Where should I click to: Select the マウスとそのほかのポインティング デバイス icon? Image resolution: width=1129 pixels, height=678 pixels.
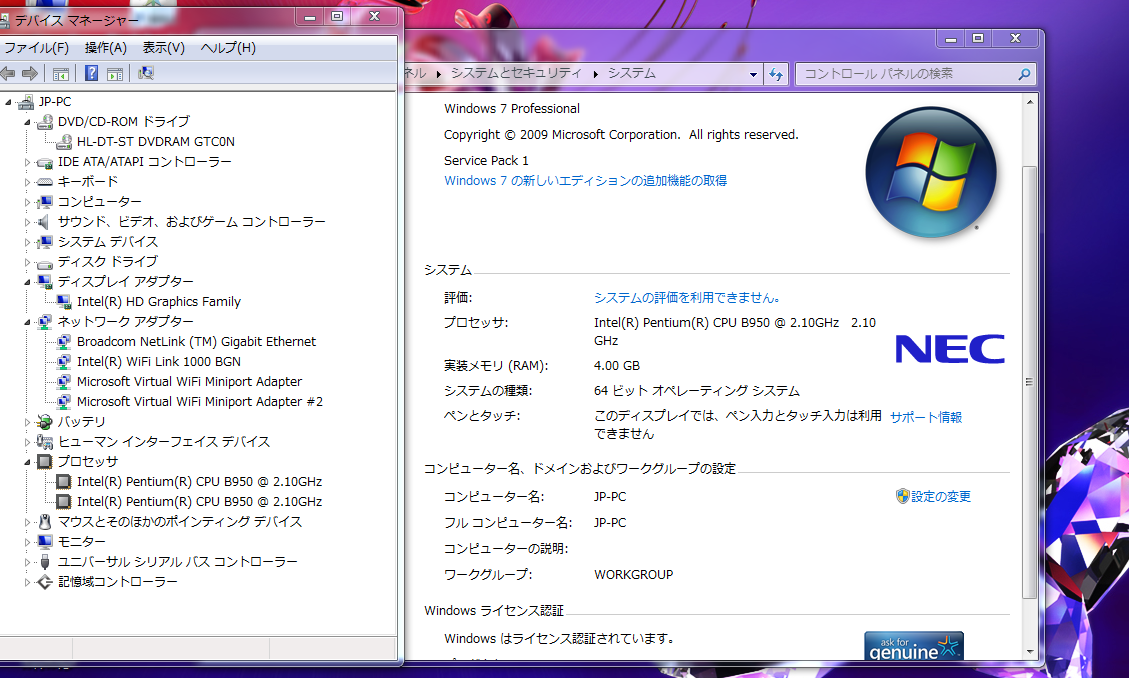click(45, 522)
